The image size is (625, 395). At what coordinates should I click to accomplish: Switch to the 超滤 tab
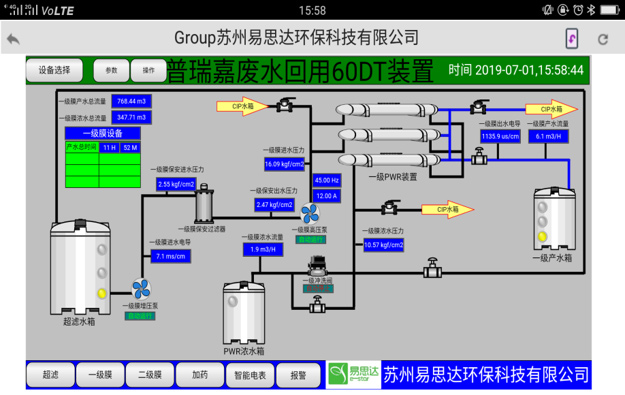51,375
